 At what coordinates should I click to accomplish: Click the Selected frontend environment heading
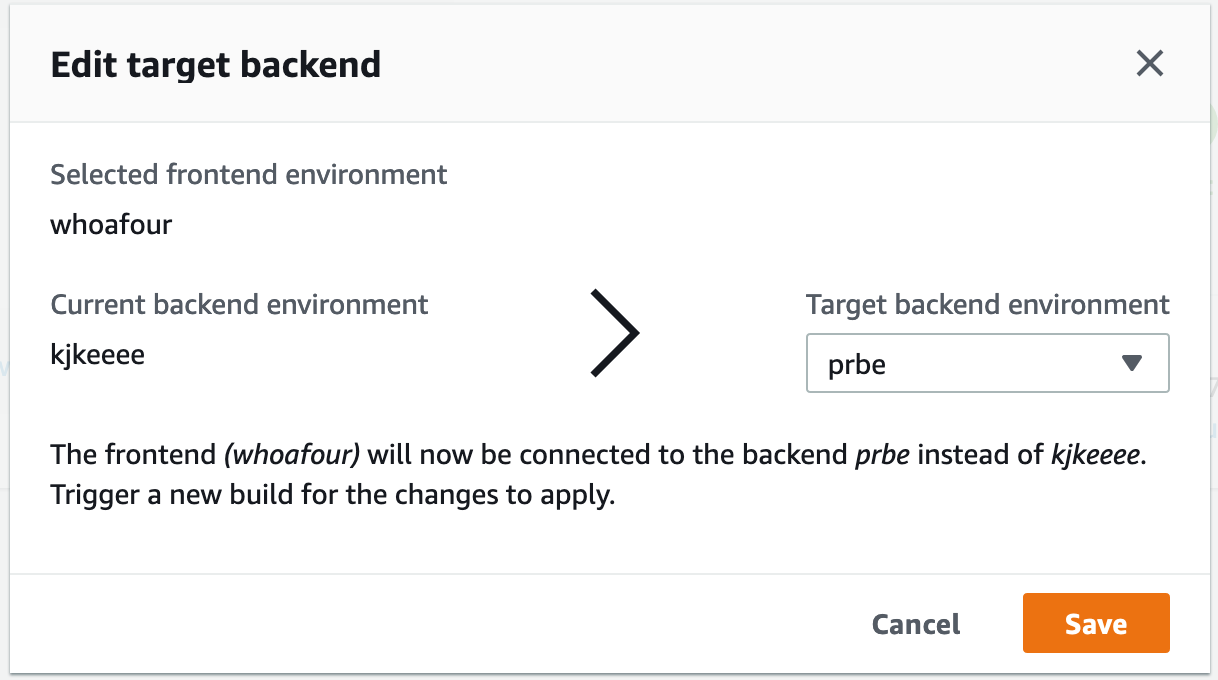[248, 174]
